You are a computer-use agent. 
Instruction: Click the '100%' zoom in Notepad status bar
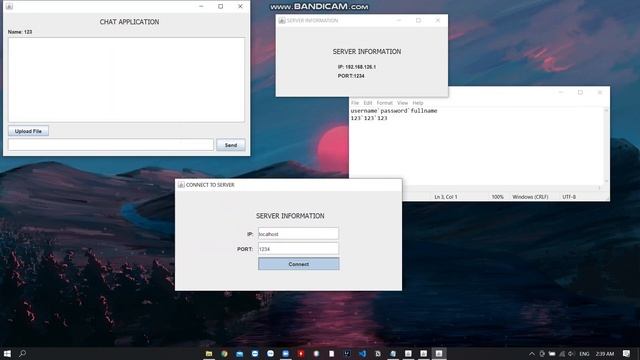(498, 197)
